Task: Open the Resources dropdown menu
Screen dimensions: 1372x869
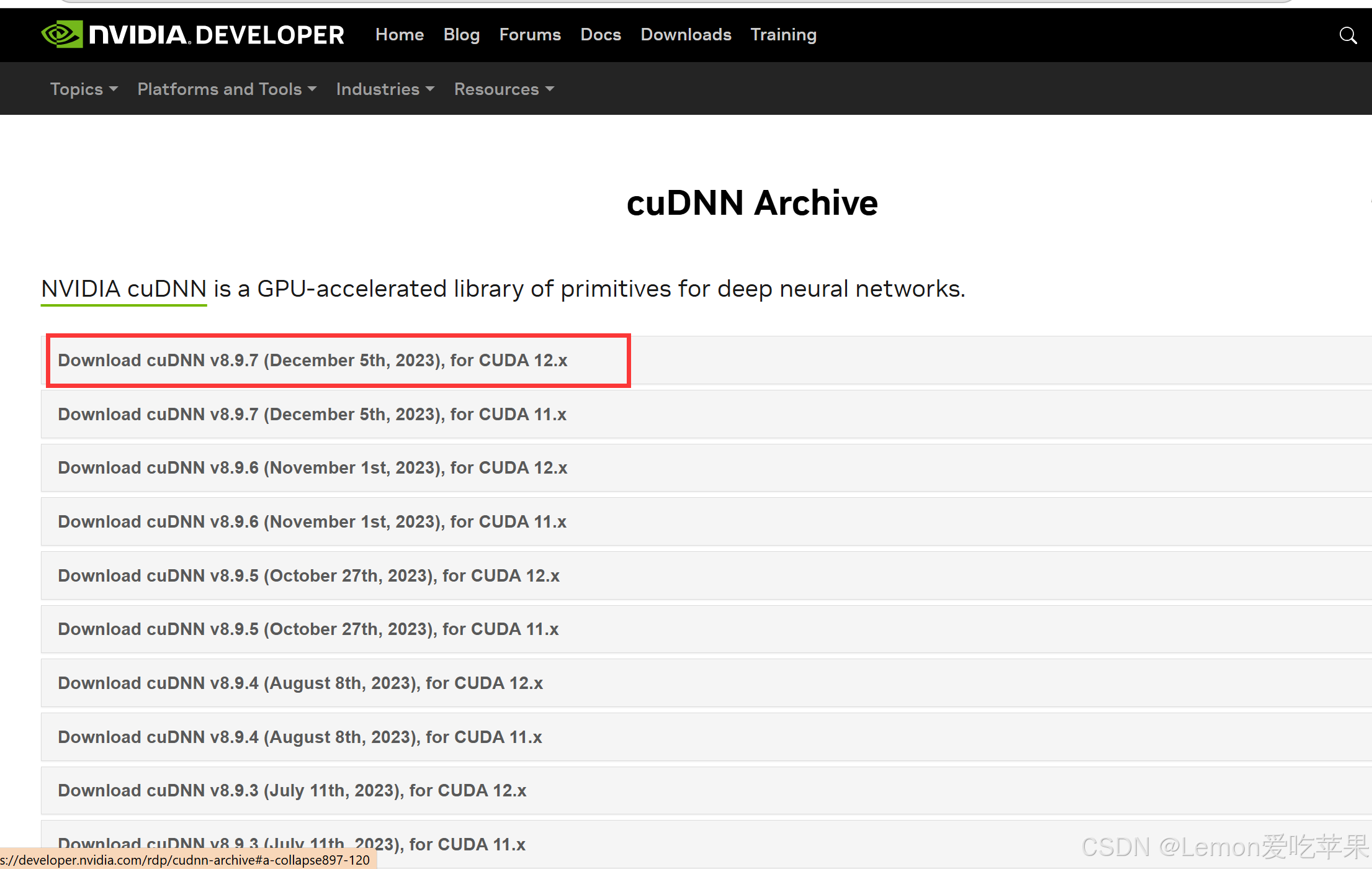Action: coord(504,89)
